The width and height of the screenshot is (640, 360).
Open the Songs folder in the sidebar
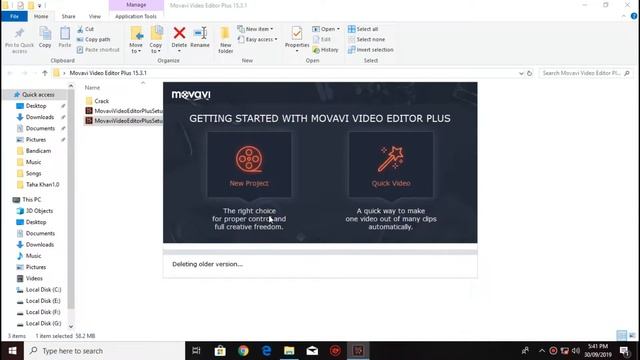(33, 173)
